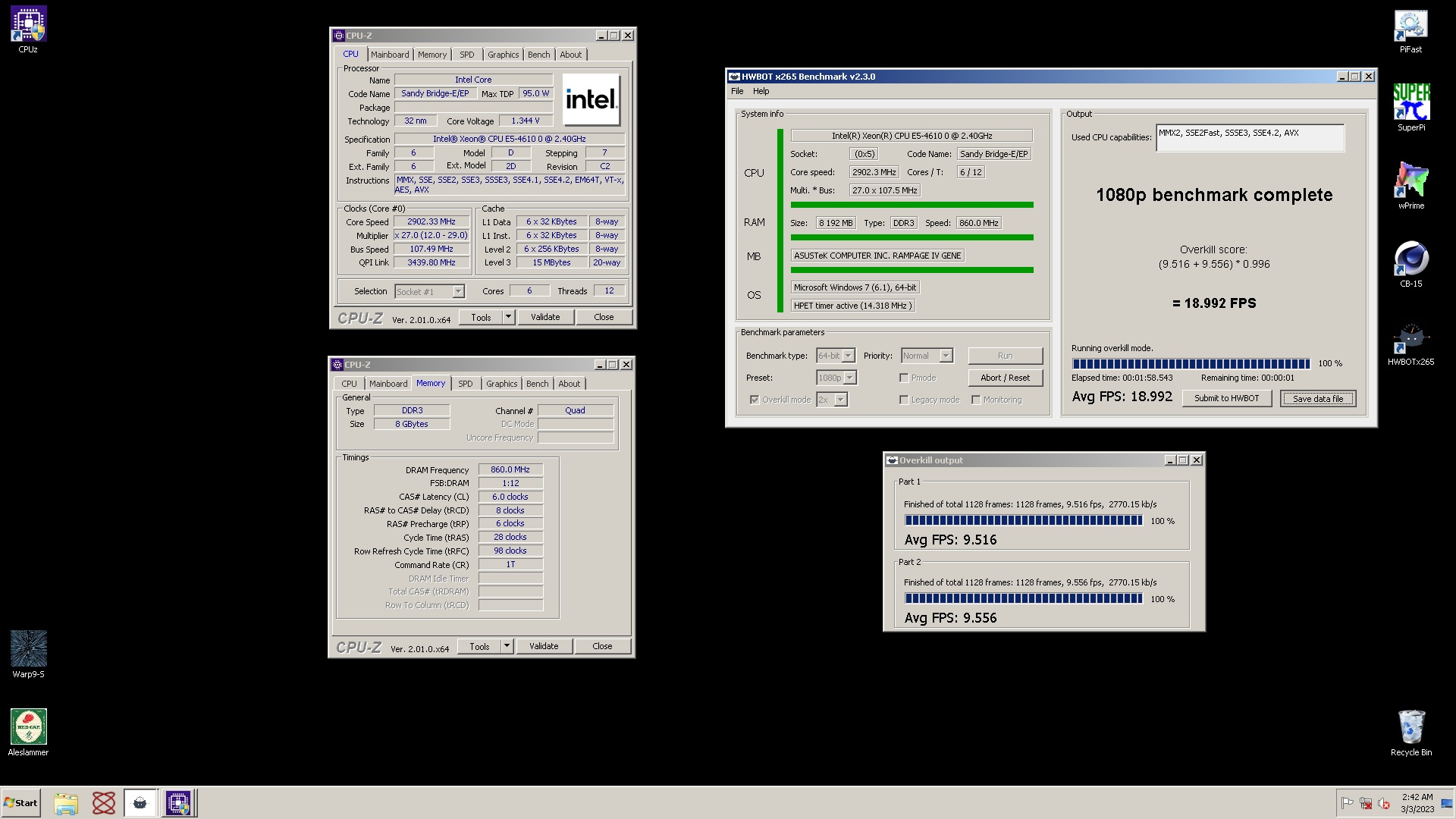Switch to Mainboard tab in upper CPU-Z
Viewport: 1456px width, 819px height.
[390, 55]
